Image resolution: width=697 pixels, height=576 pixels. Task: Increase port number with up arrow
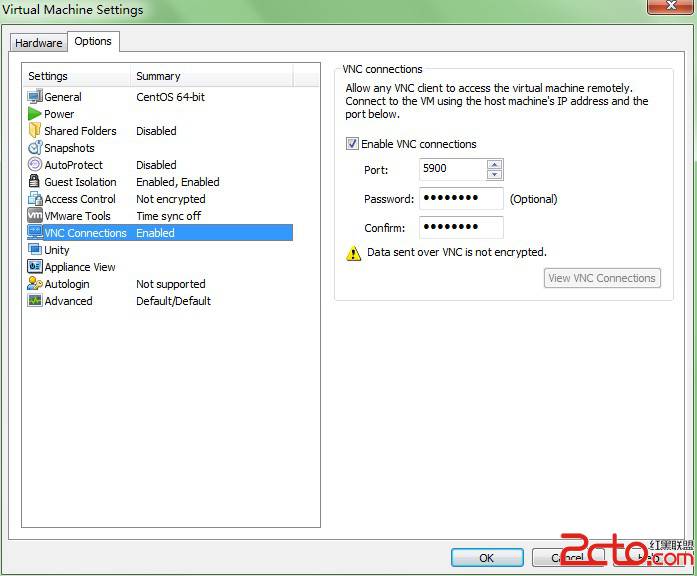(494, 164)
